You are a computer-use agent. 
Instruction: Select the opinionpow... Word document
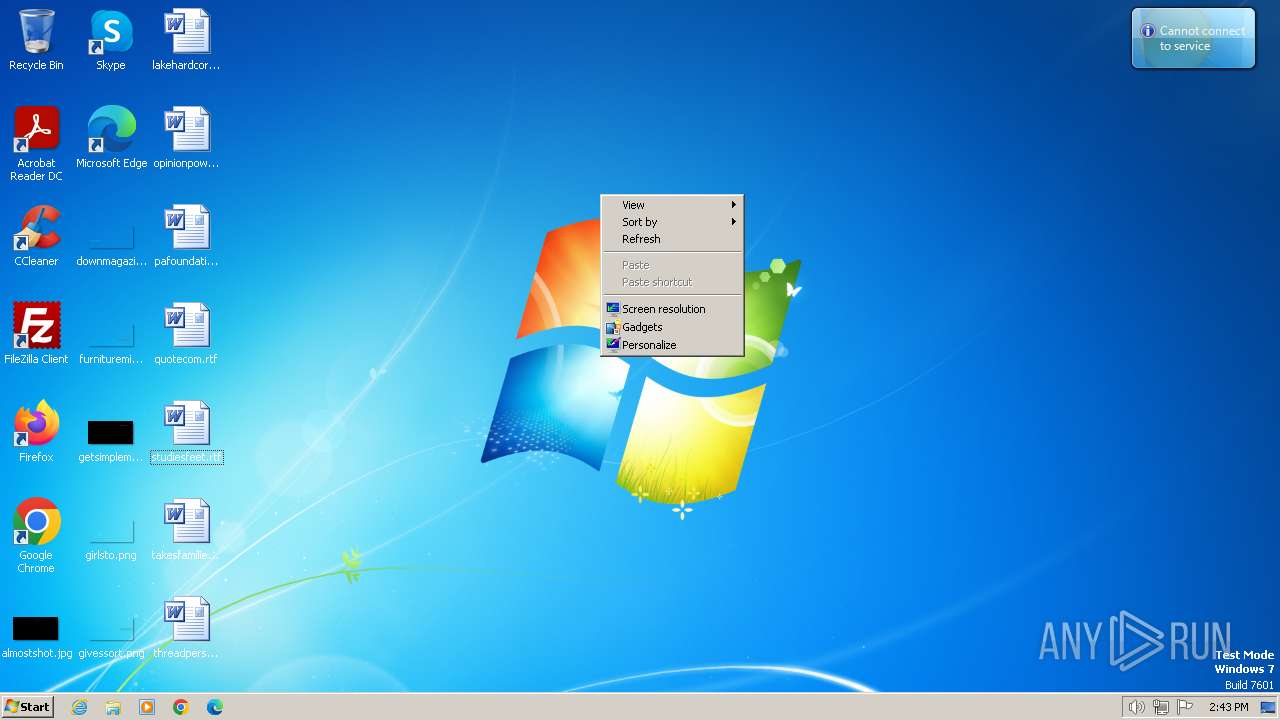click(186, 138)
